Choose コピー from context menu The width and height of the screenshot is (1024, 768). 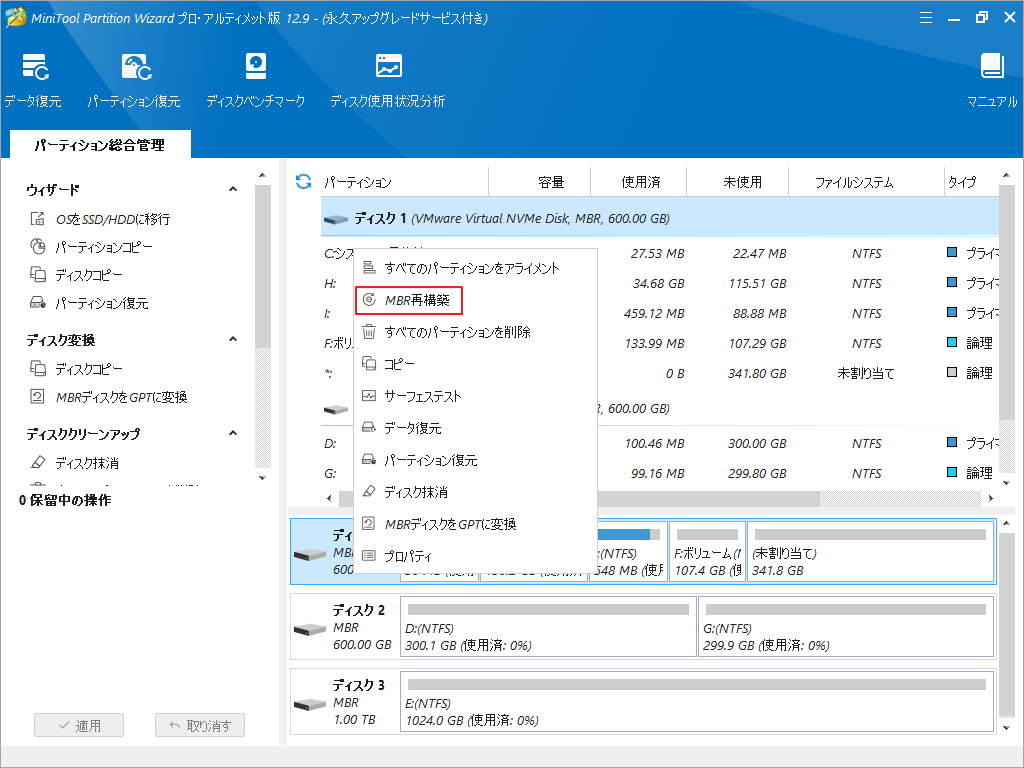[475, 364]
